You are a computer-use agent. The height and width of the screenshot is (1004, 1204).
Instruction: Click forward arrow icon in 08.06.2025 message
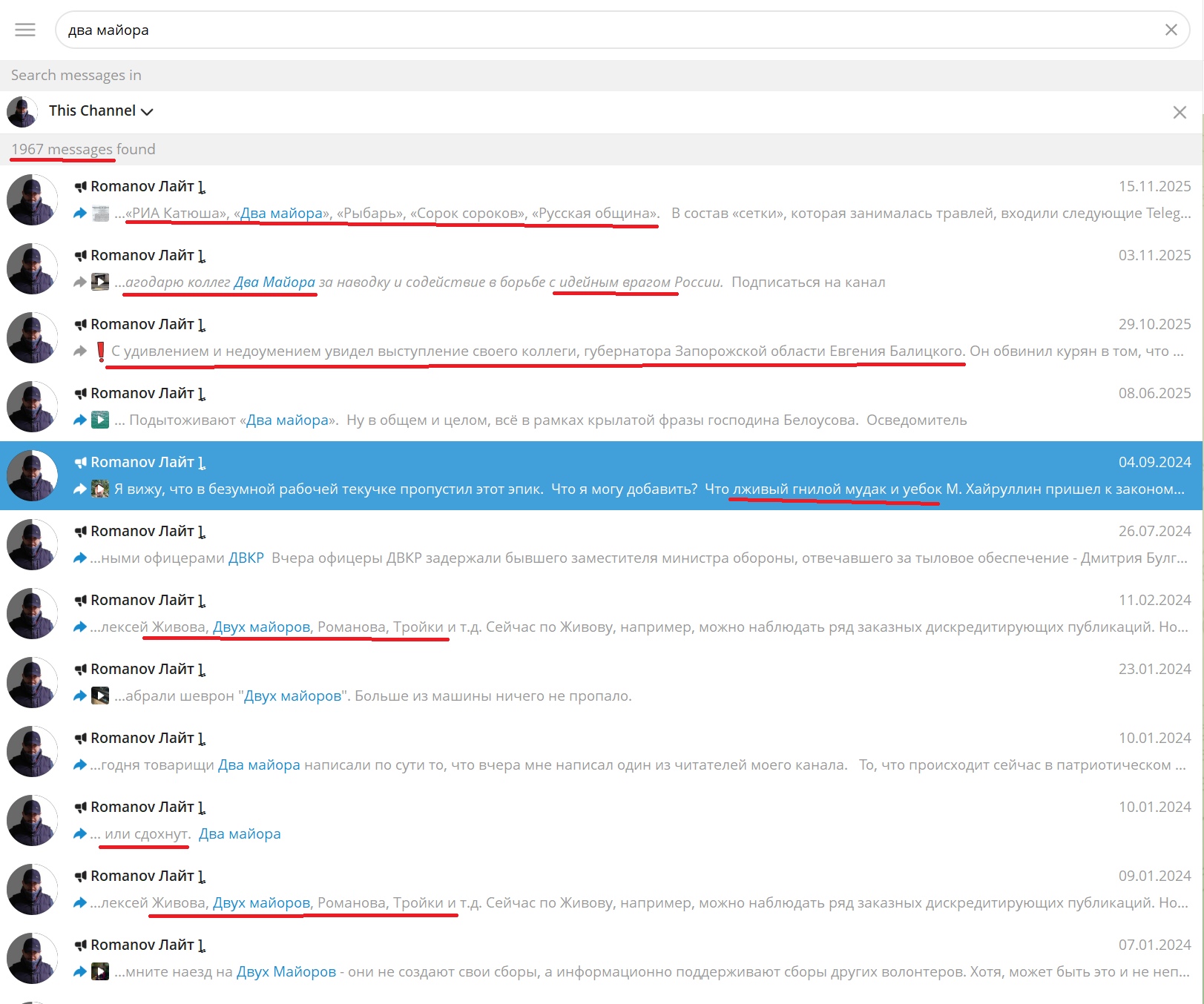click(80, 420)
